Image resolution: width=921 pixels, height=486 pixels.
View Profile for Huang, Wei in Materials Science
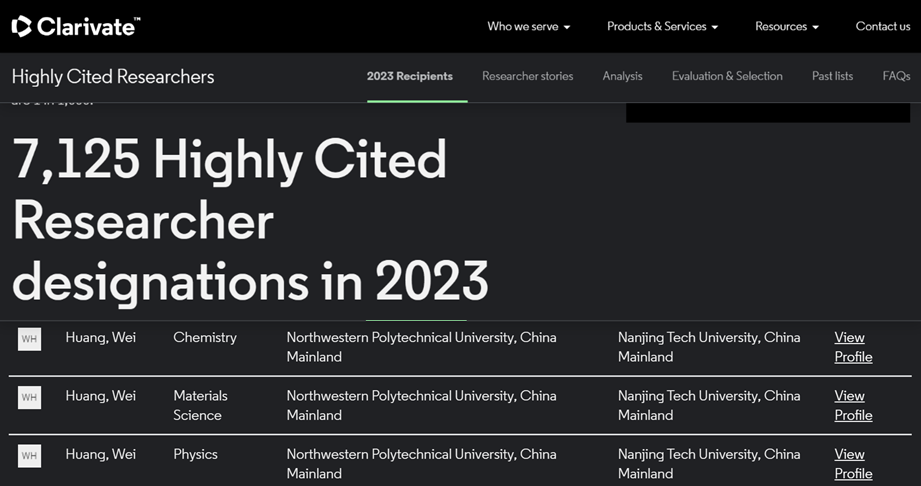pos(853,405)
